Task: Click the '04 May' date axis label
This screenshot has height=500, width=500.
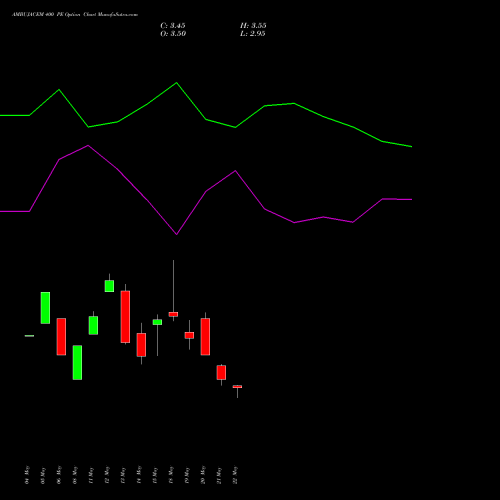Action: click(27, 475)
